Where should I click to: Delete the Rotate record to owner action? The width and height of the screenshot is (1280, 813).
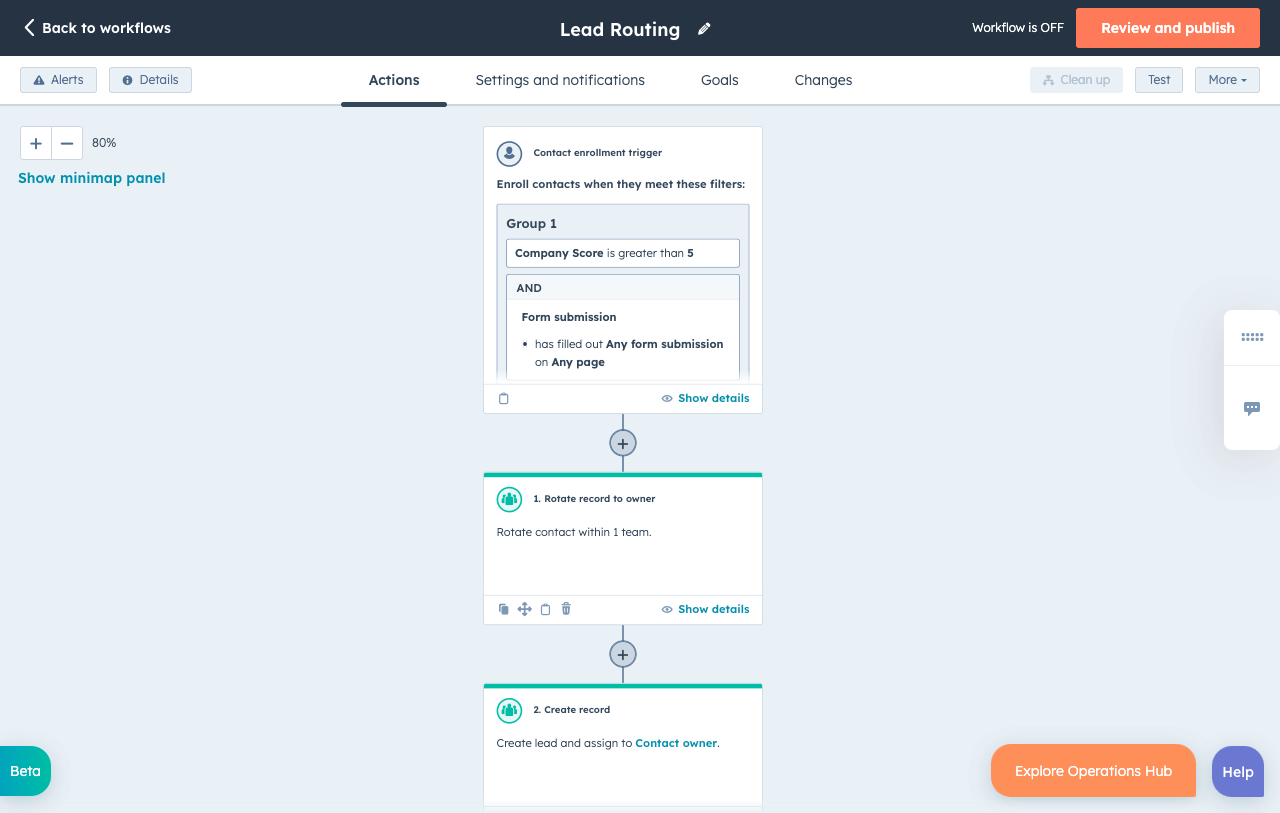(565, 609)
